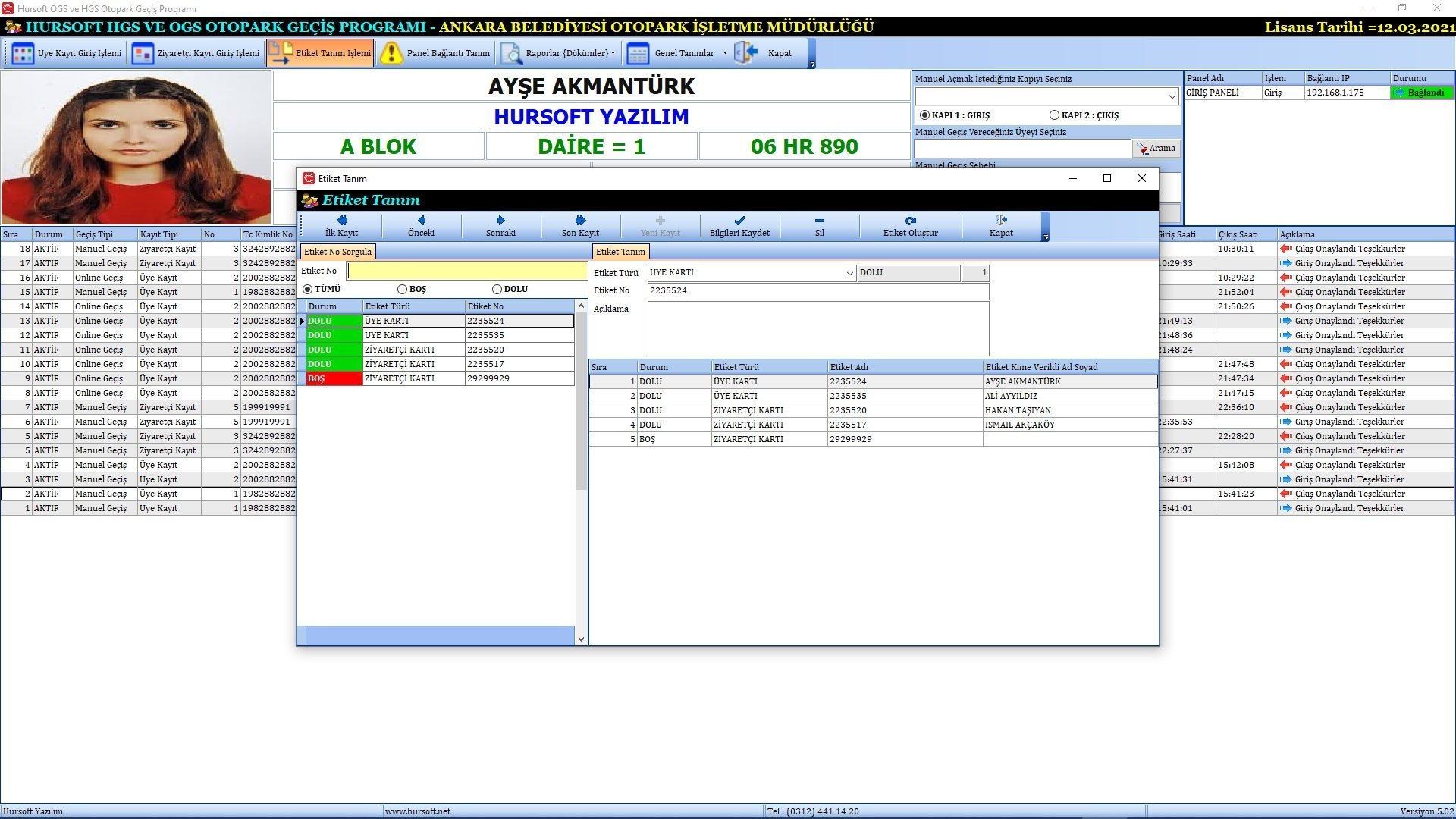
Task: Click the Sil icon to delete tag
Action: click(x=820, y=225)
